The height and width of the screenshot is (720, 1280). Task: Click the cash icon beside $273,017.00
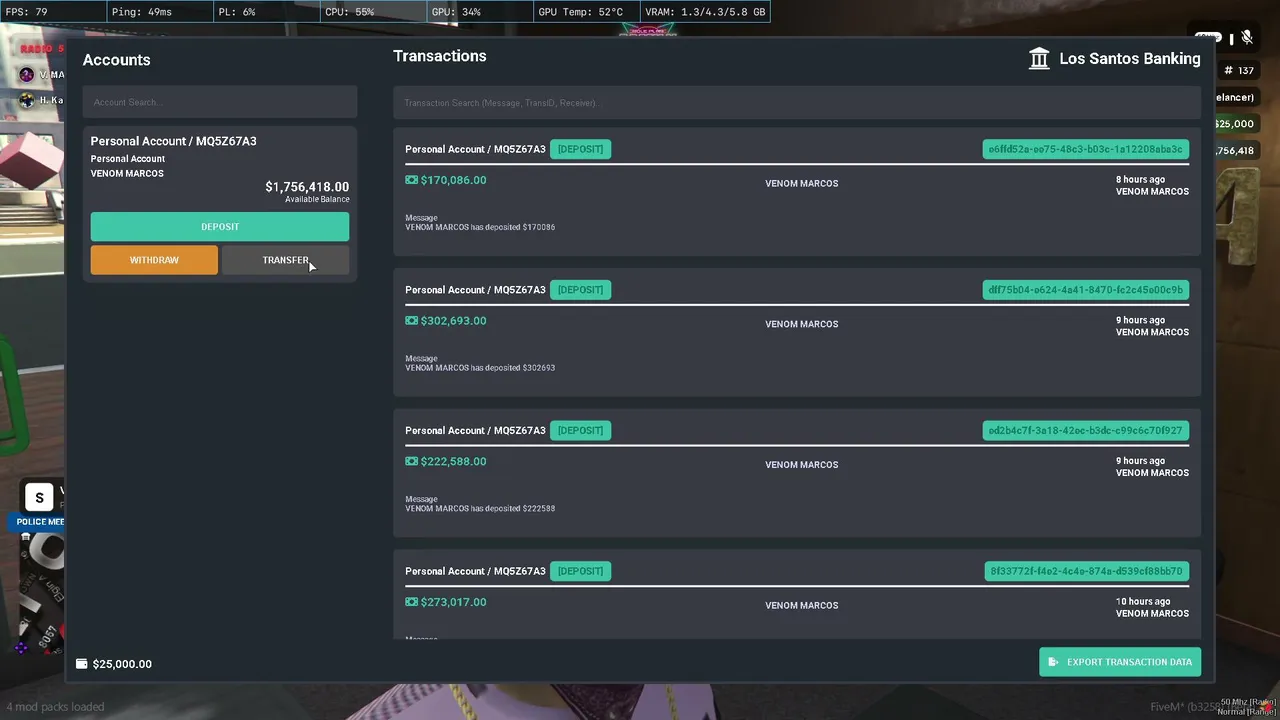(411, 602)
